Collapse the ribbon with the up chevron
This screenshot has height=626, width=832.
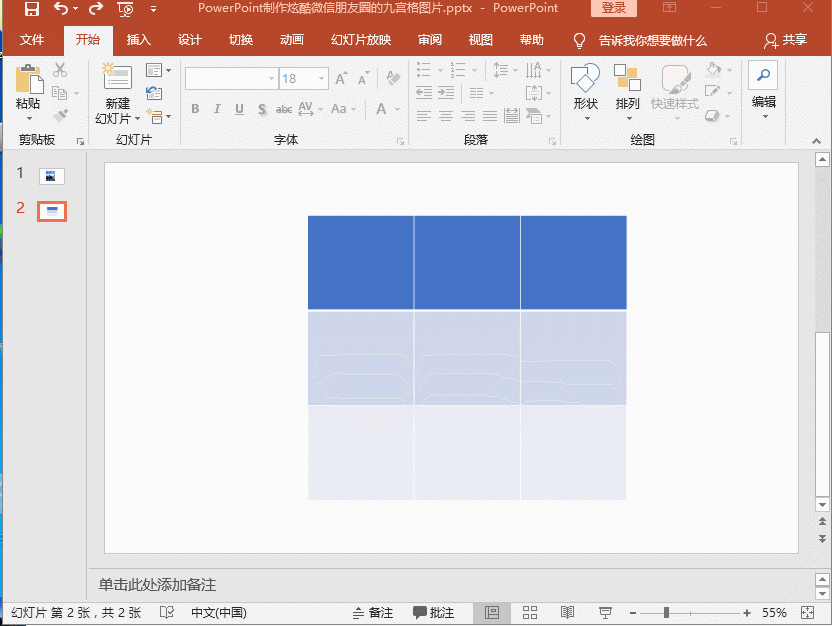(x=817, y=141)
